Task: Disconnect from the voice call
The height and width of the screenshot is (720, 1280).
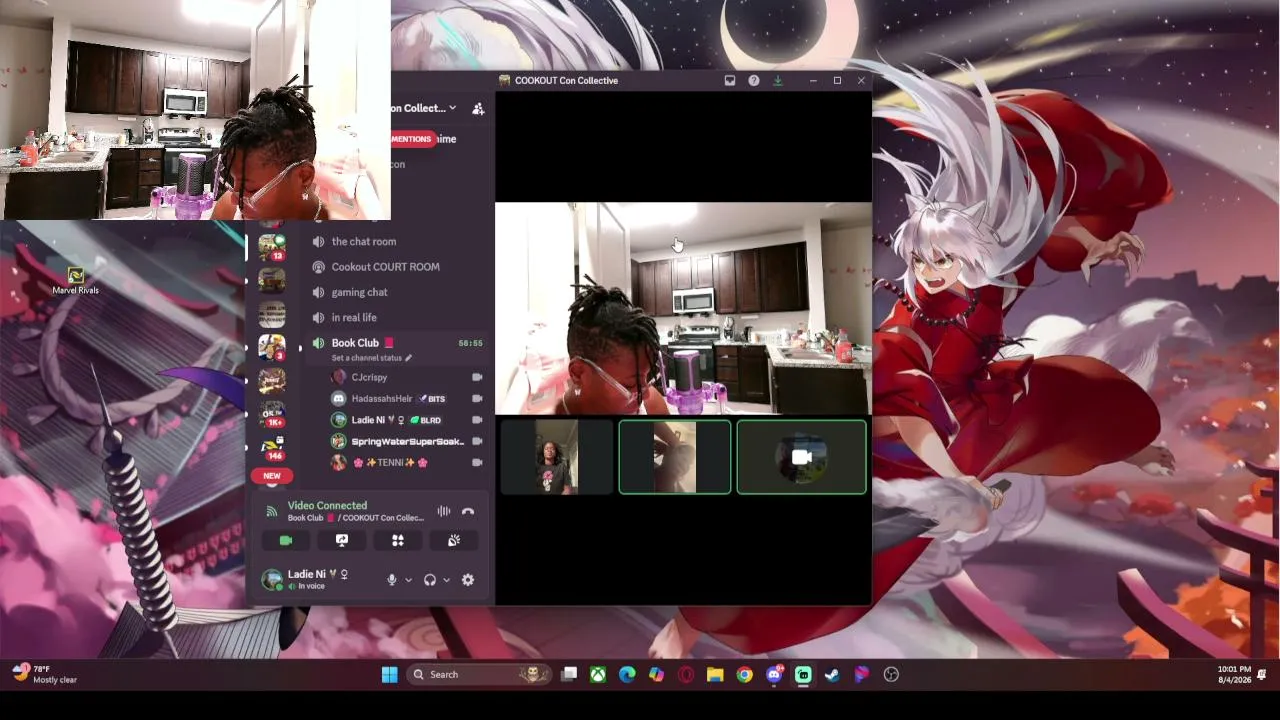Action: pos(468,511)
